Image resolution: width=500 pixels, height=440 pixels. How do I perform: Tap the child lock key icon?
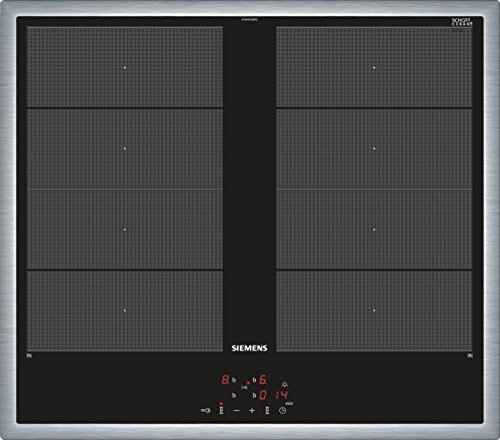tap(206, 411)
